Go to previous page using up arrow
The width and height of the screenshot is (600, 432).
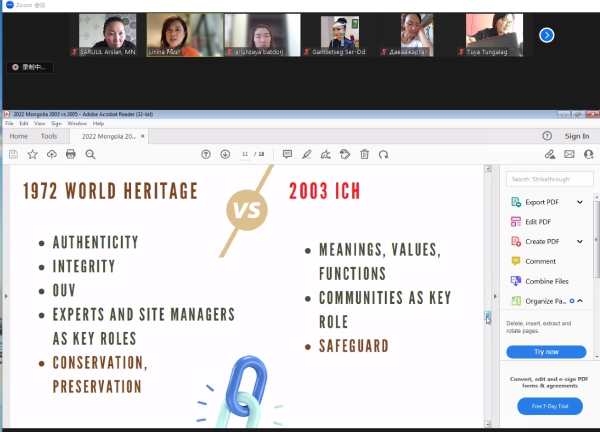pos(206,154)
